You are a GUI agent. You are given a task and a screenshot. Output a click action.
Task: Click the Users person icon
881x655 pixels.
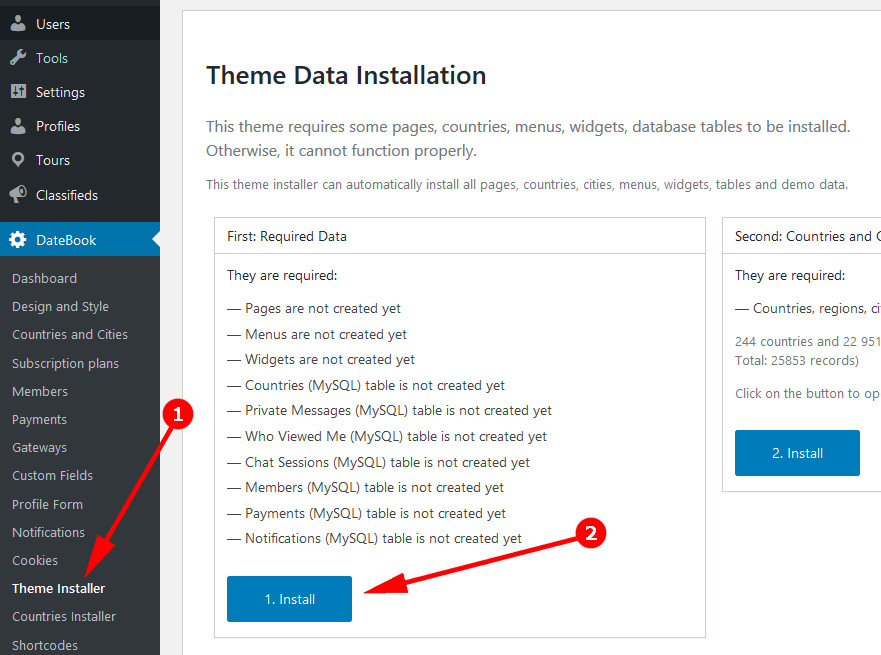18,24
